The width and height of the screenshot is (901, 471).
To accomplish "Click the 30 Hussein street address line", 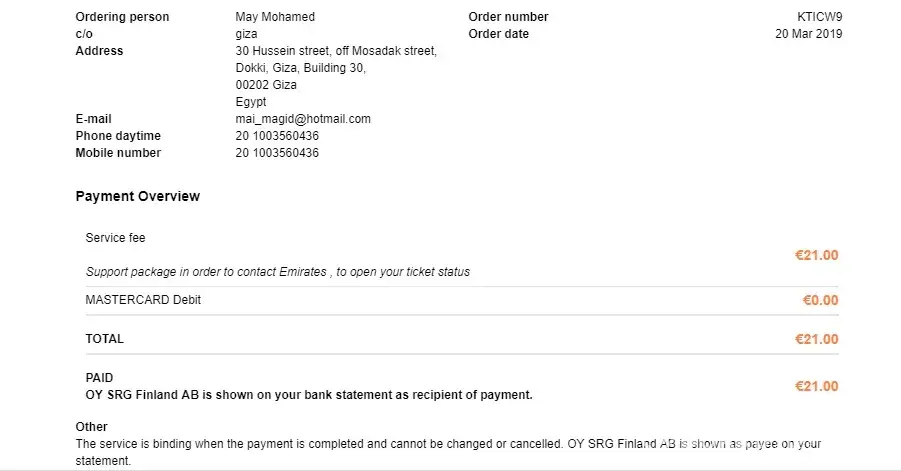I will [336, 51].
